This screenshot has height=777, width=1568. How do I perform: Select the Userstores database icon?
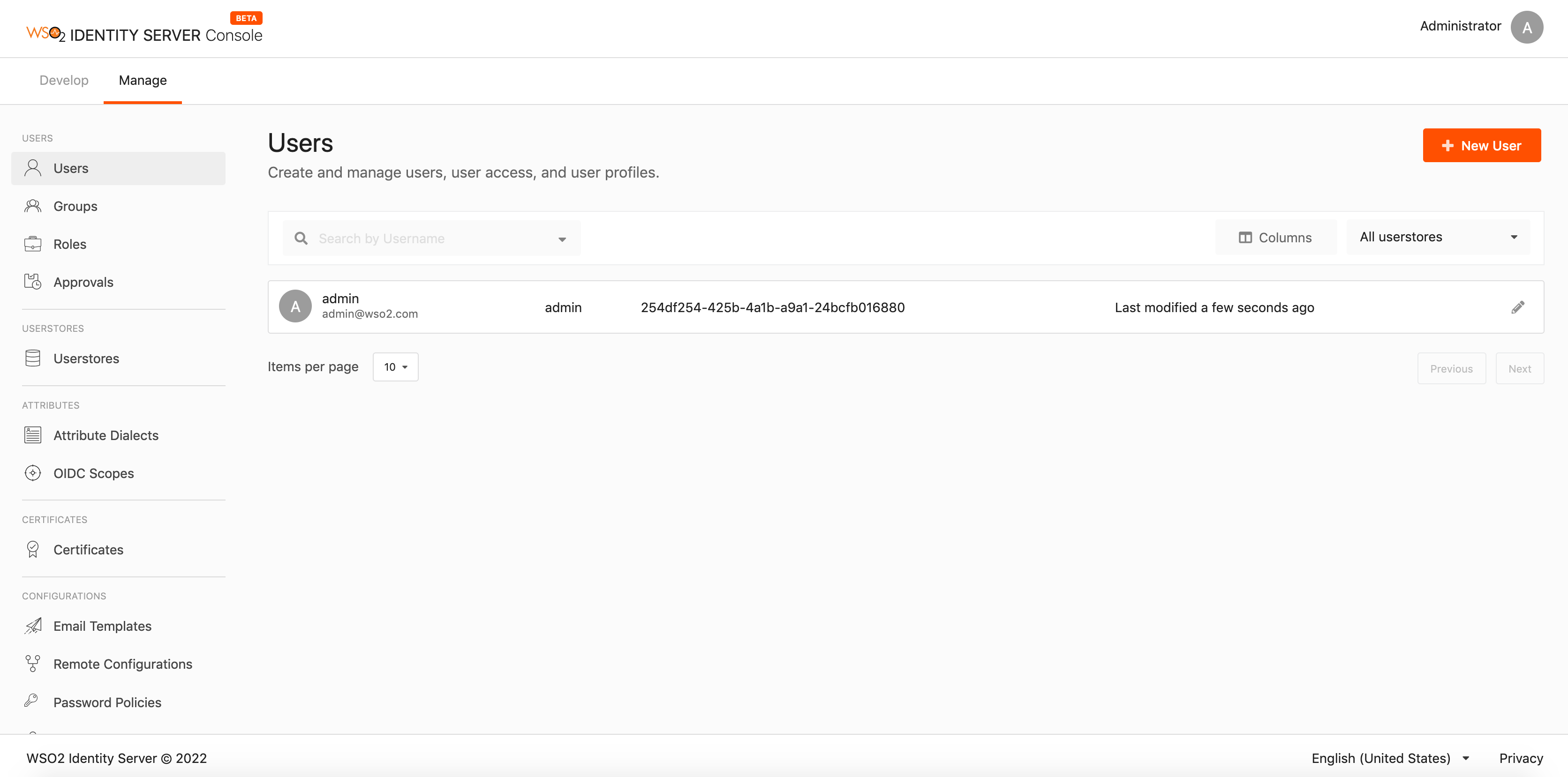(33, 358)
